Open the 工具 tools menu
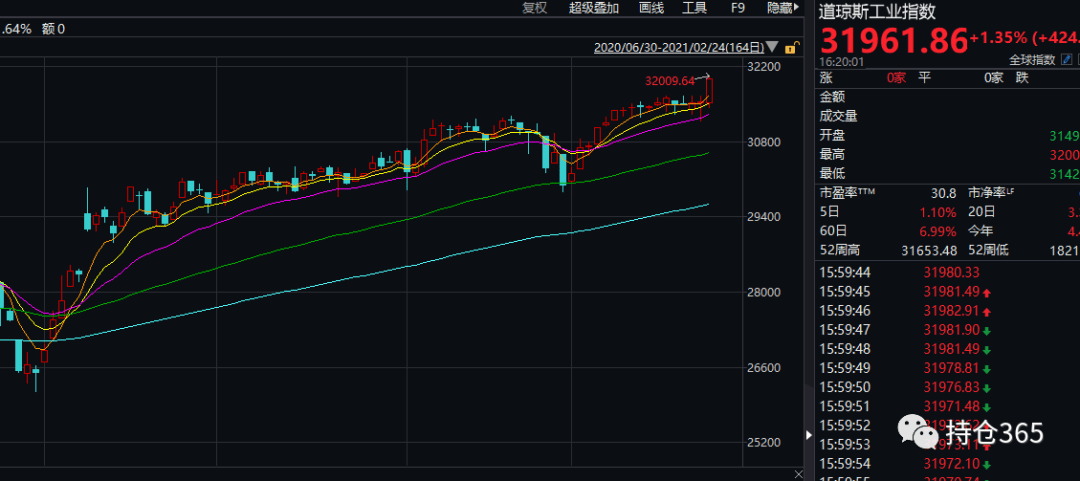This screenshot has height=481, width=1080. (x=694, y=8)
